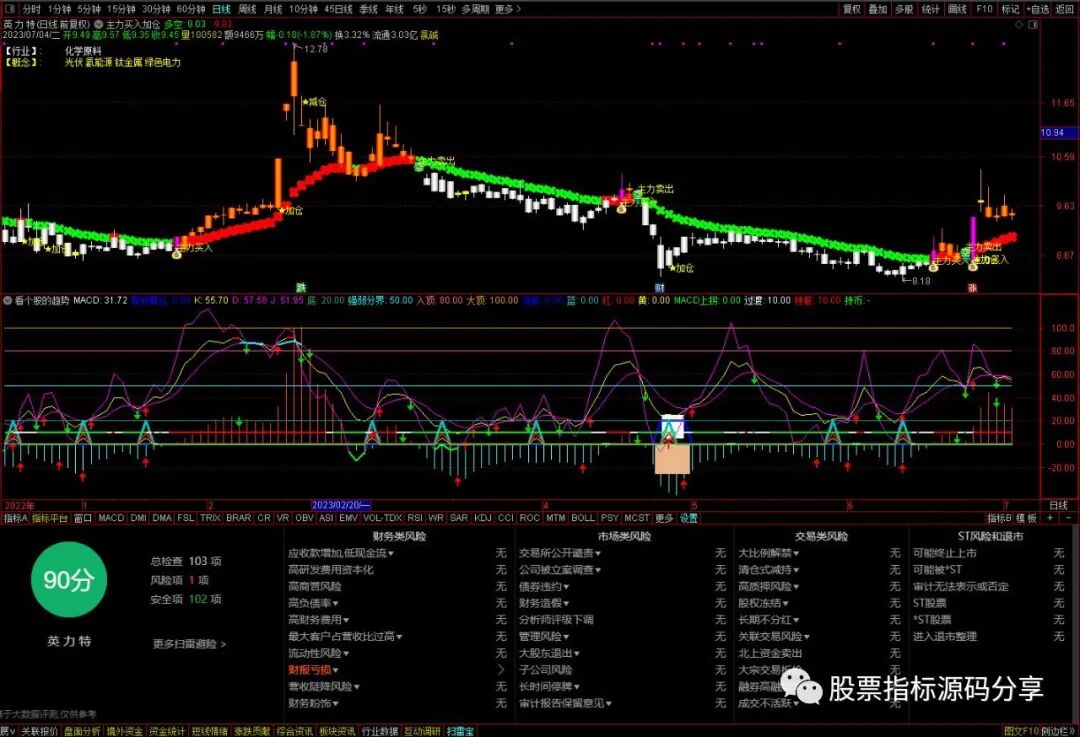Expand the 管理风险 item
The height and width of the screenshot is (737, 1080).
coord(544,636)
